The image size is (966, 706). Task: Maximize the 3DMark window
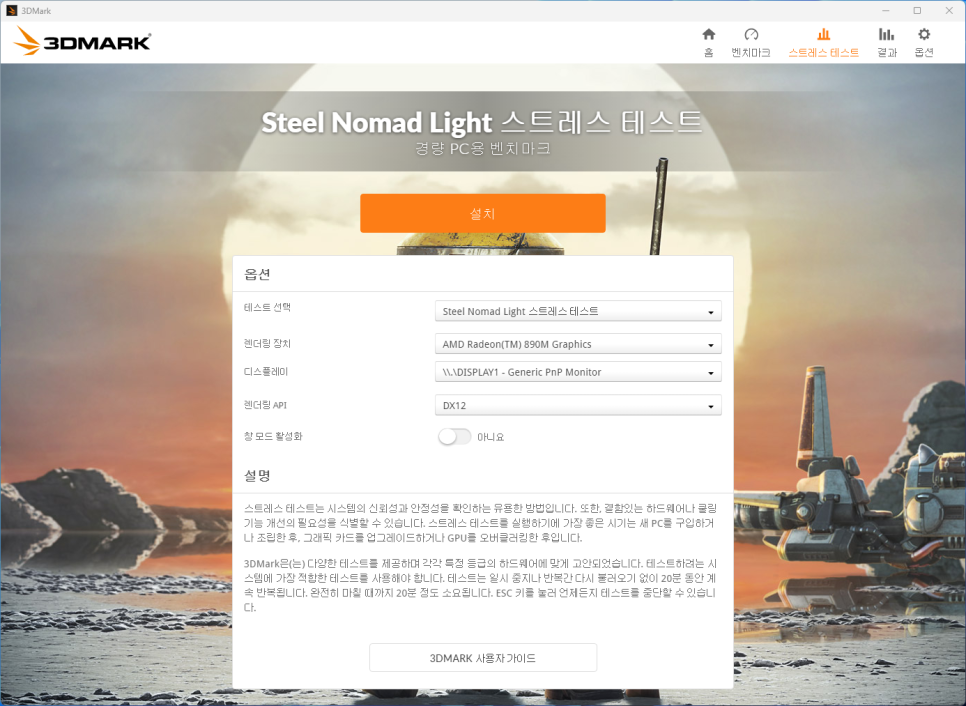917,10
